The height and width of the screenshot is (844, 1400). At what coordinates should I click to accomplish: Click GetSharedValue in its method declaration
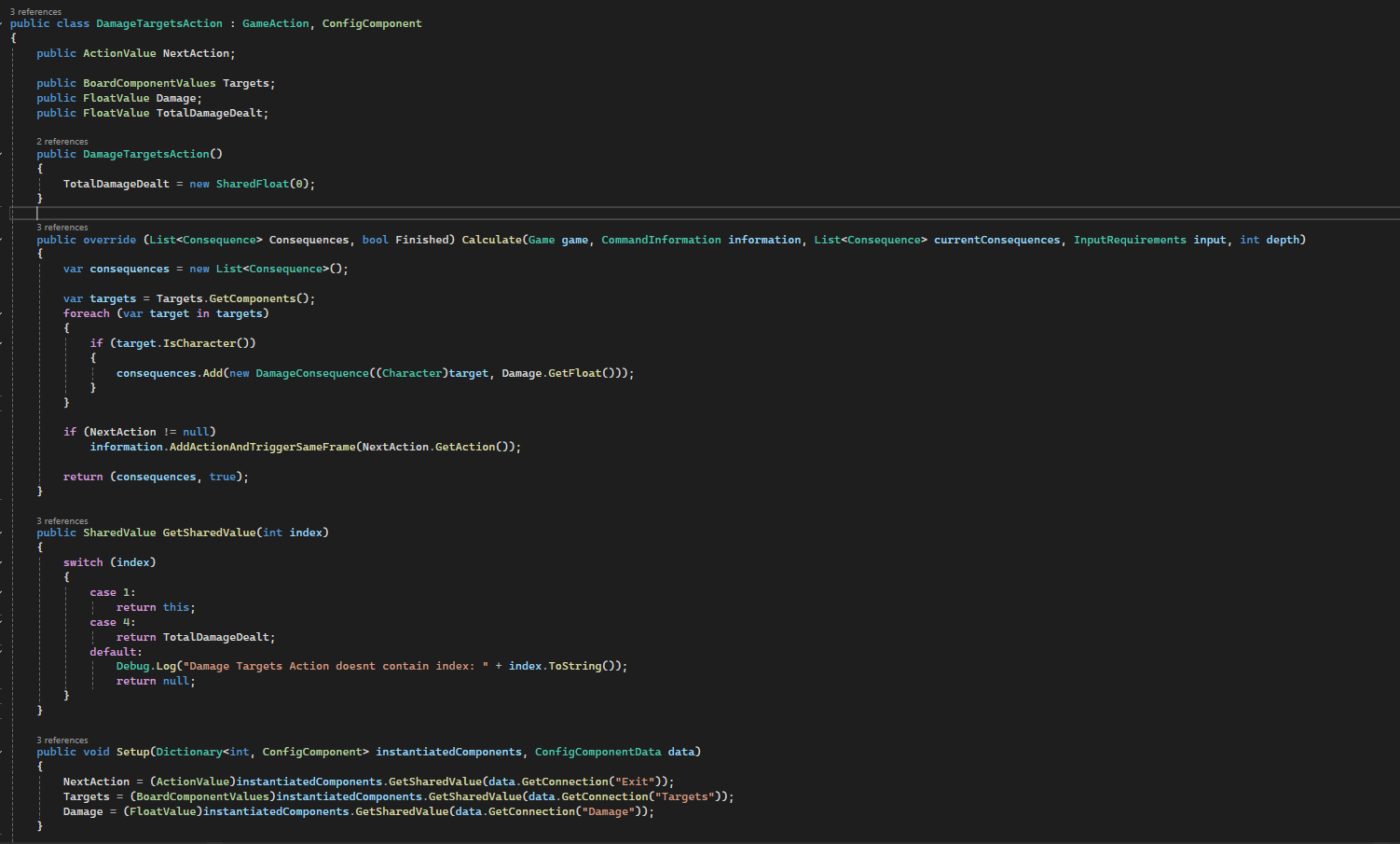(209, 533)
